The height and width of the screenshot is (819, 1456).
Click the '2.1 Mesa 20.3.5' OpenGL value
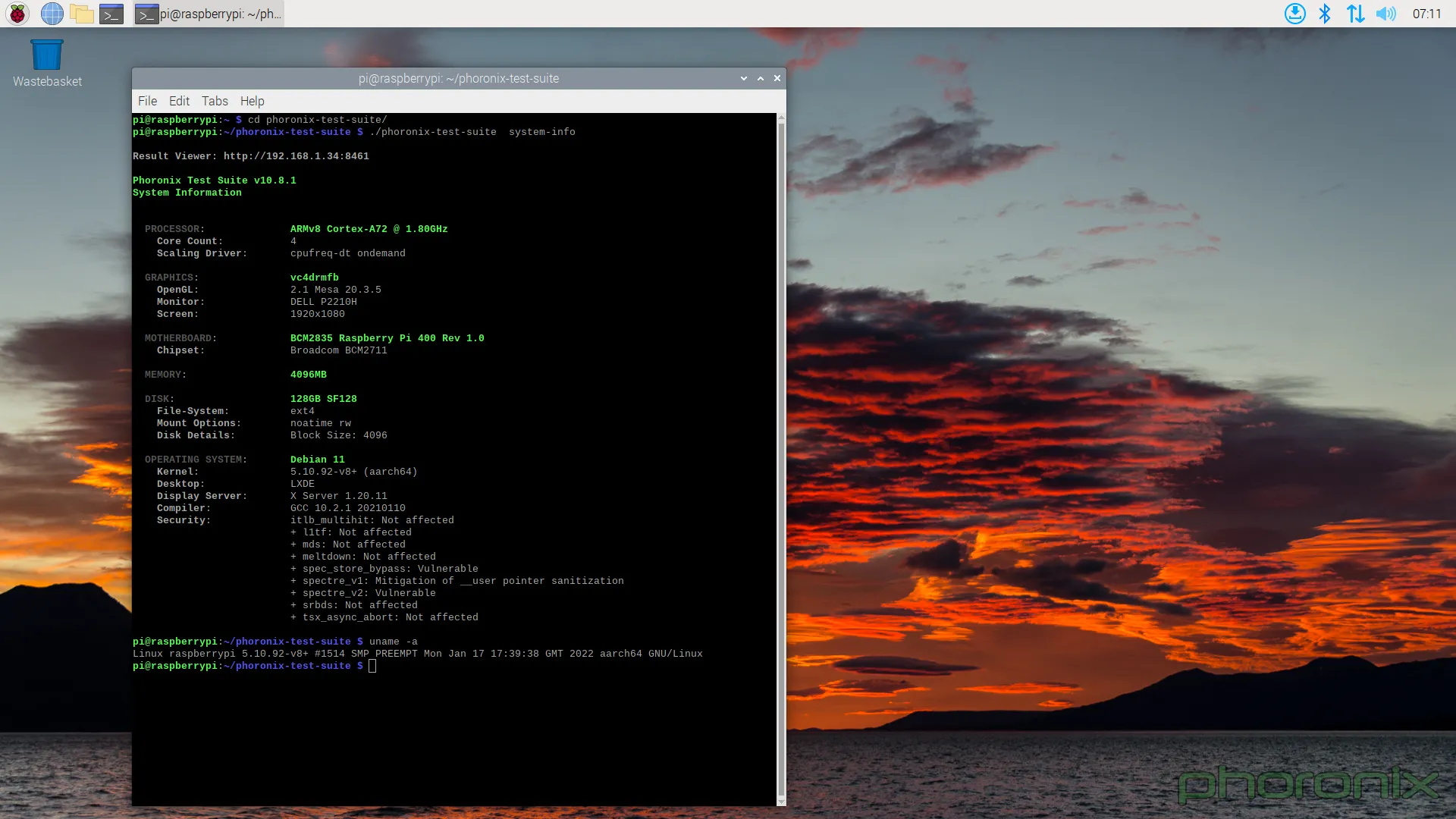336,290
